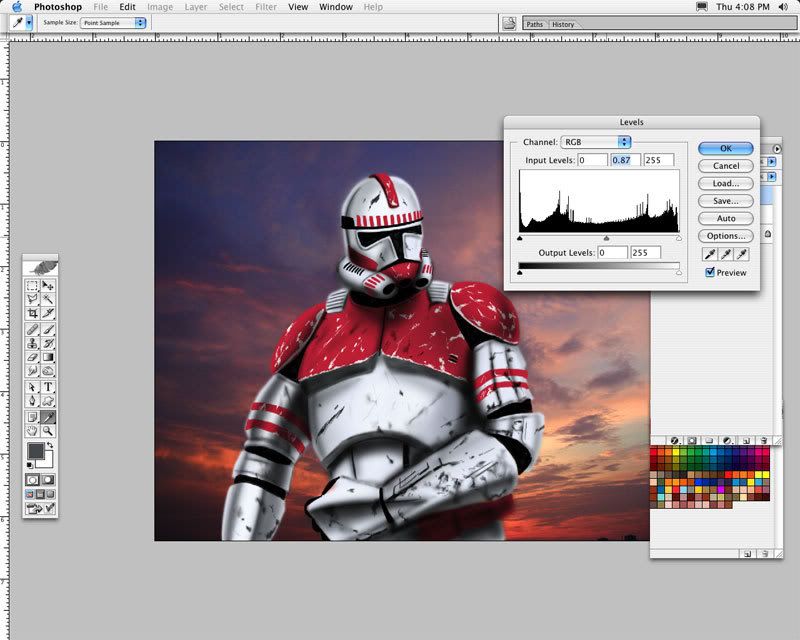Click the new adjustment layer icon
The height and width of the screenshot is (640, 800).
coord(728,440)
